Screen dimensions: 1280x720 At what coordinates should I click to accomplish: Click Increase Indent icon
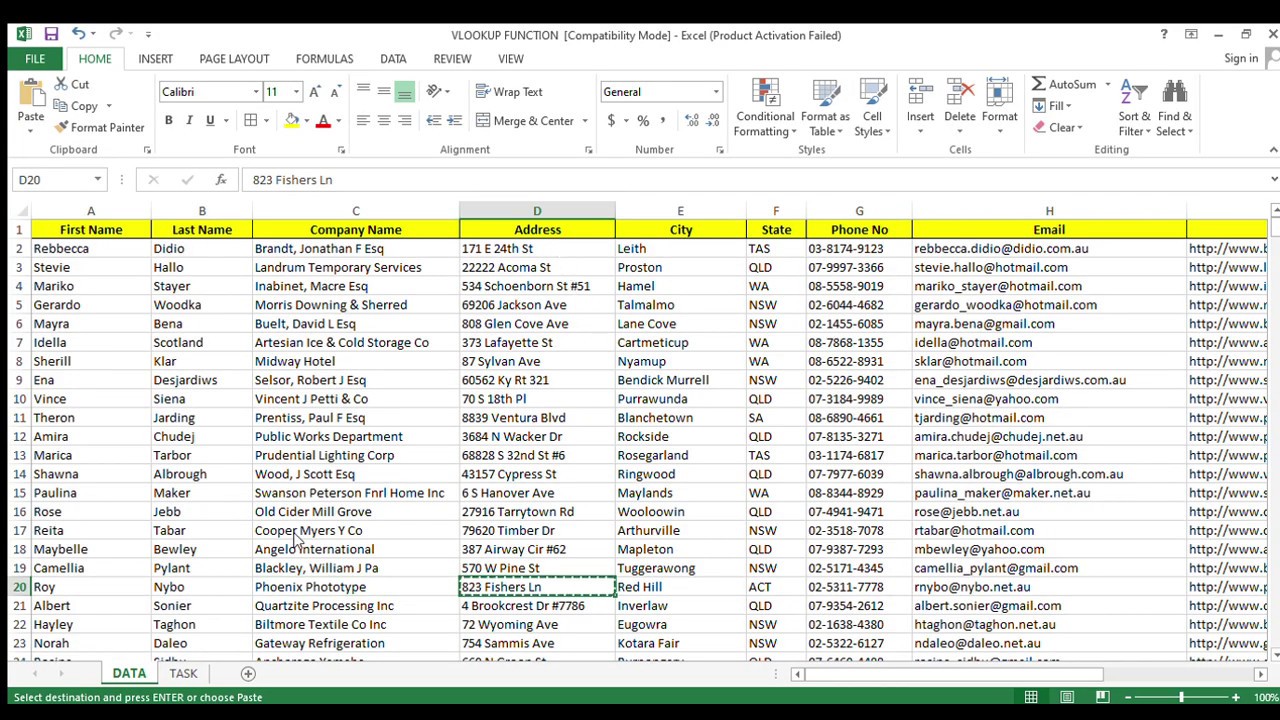click(455, 121)
